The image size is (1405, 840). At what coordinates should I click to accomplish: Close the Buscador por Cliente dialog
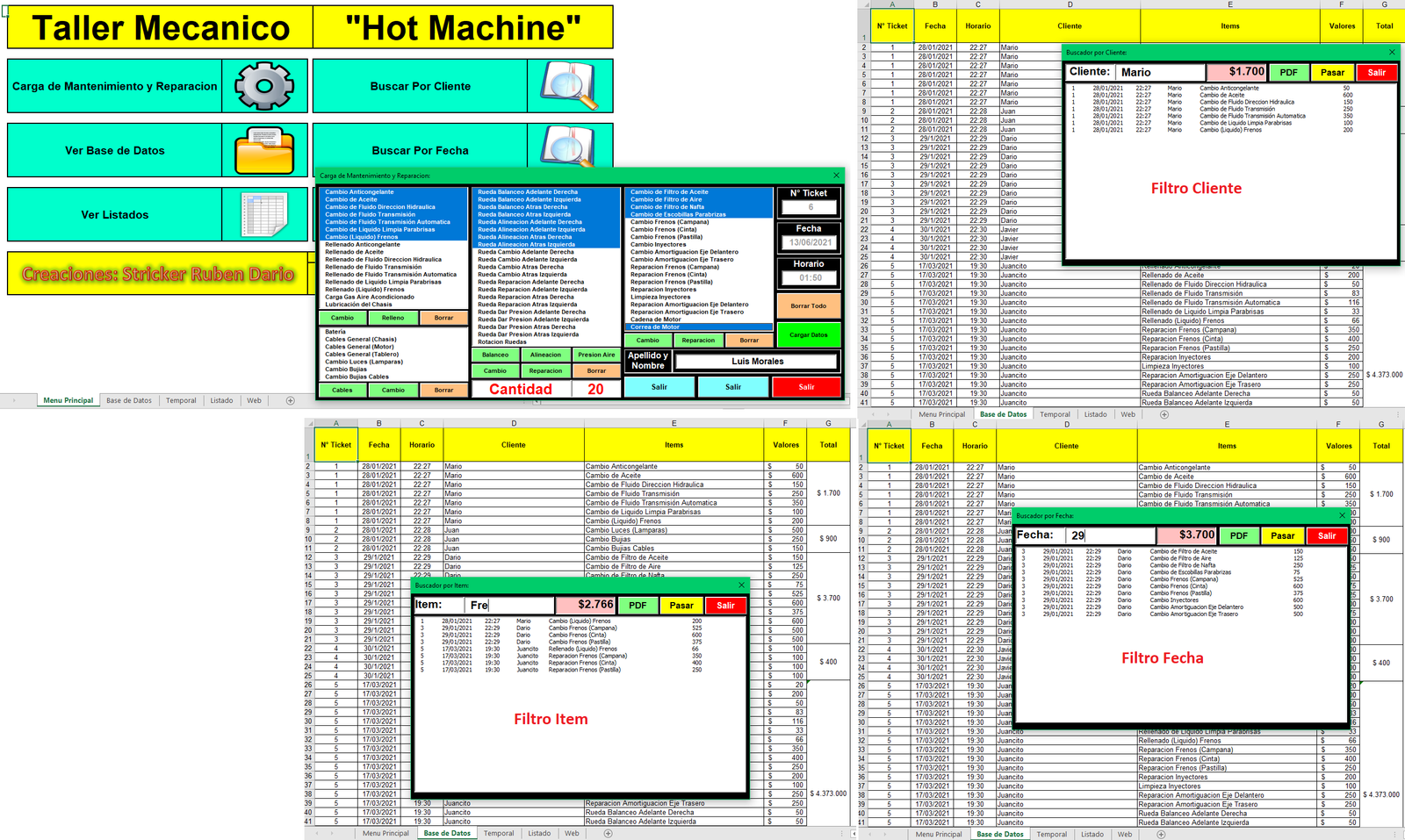pos(1391,53)
